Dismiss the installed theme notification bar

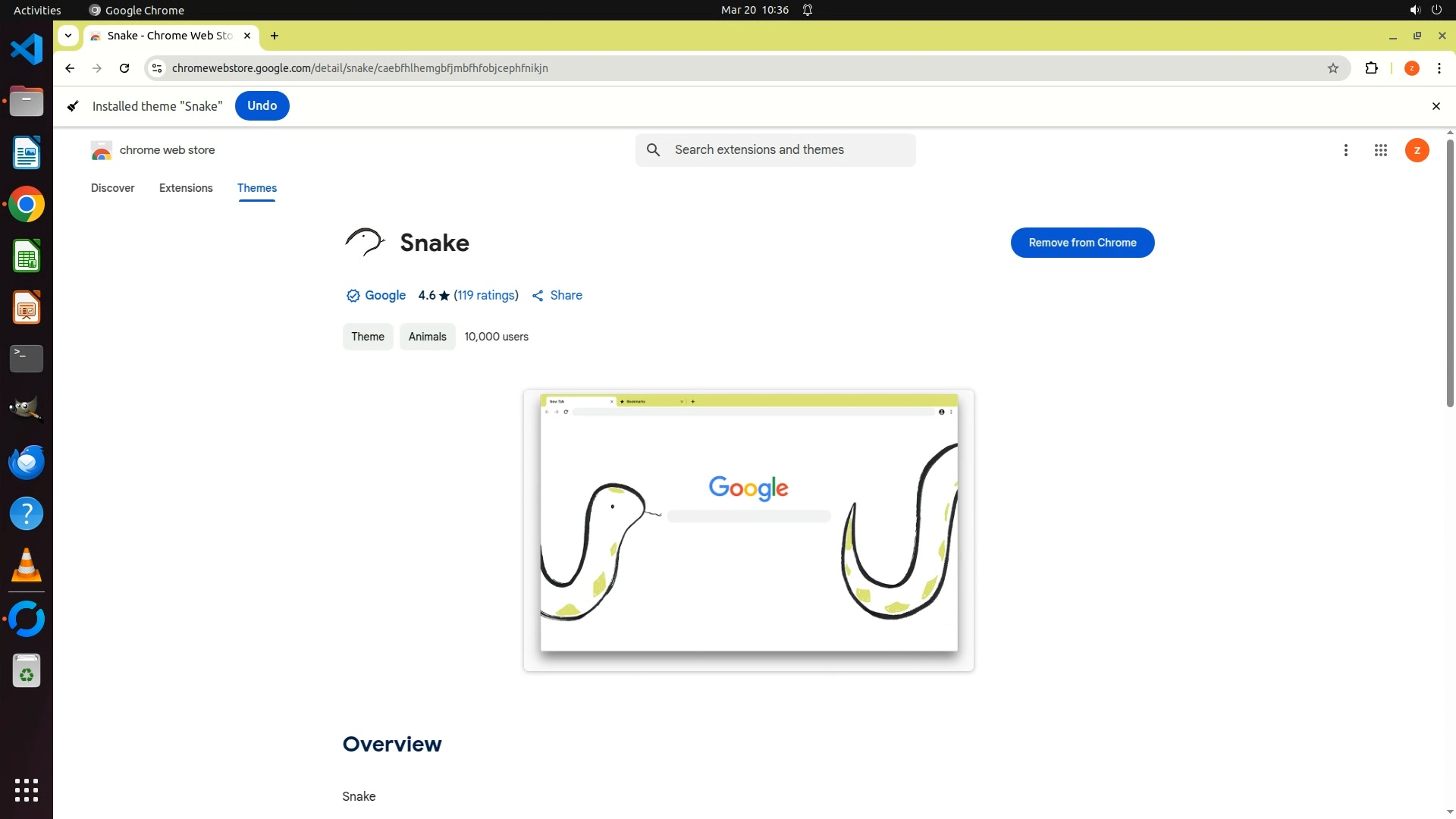[1435, 106]
